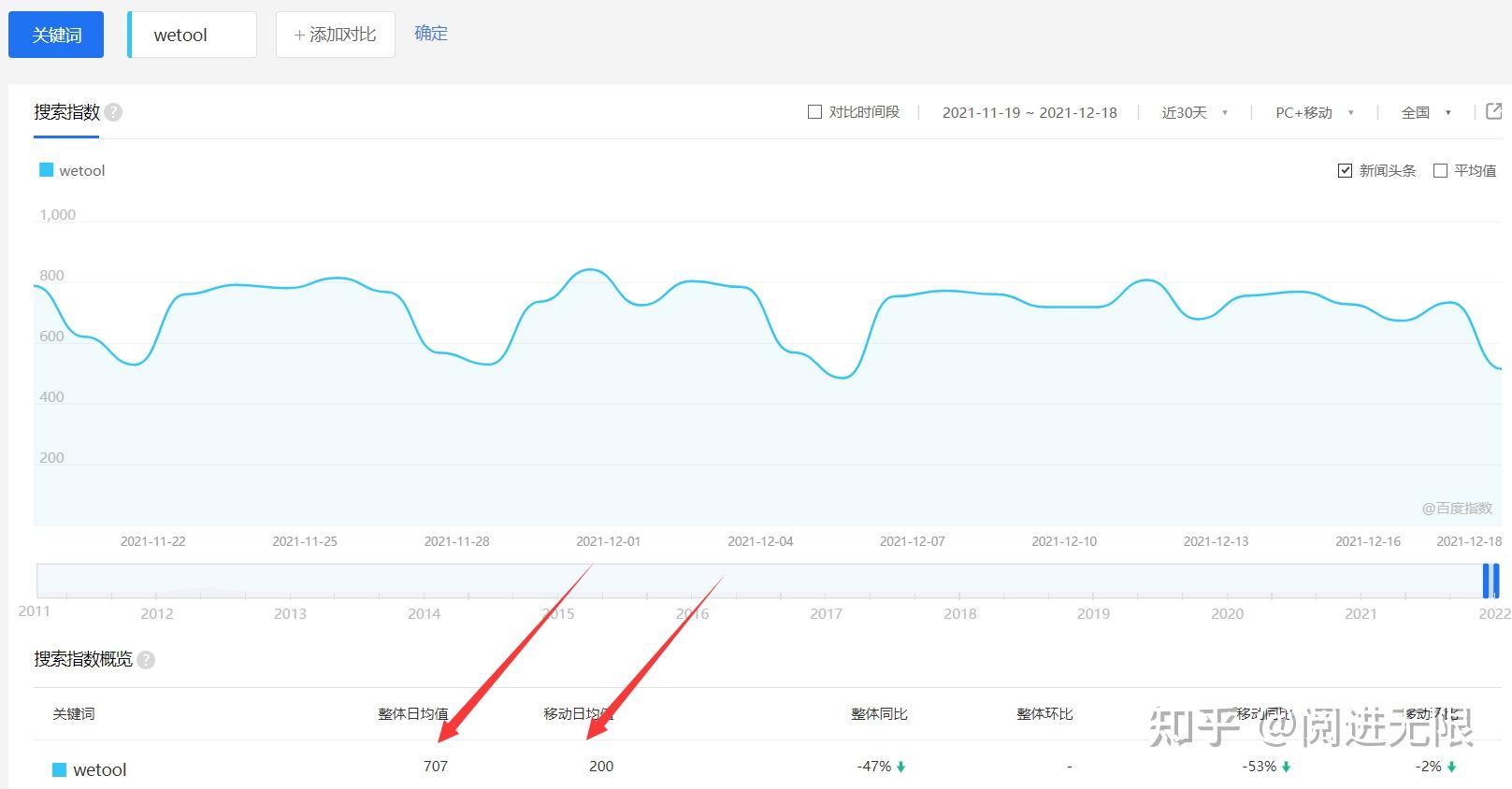Screen dimensions: 1512x789
Task: Confirm with the 确定 link
Action: 431,34
